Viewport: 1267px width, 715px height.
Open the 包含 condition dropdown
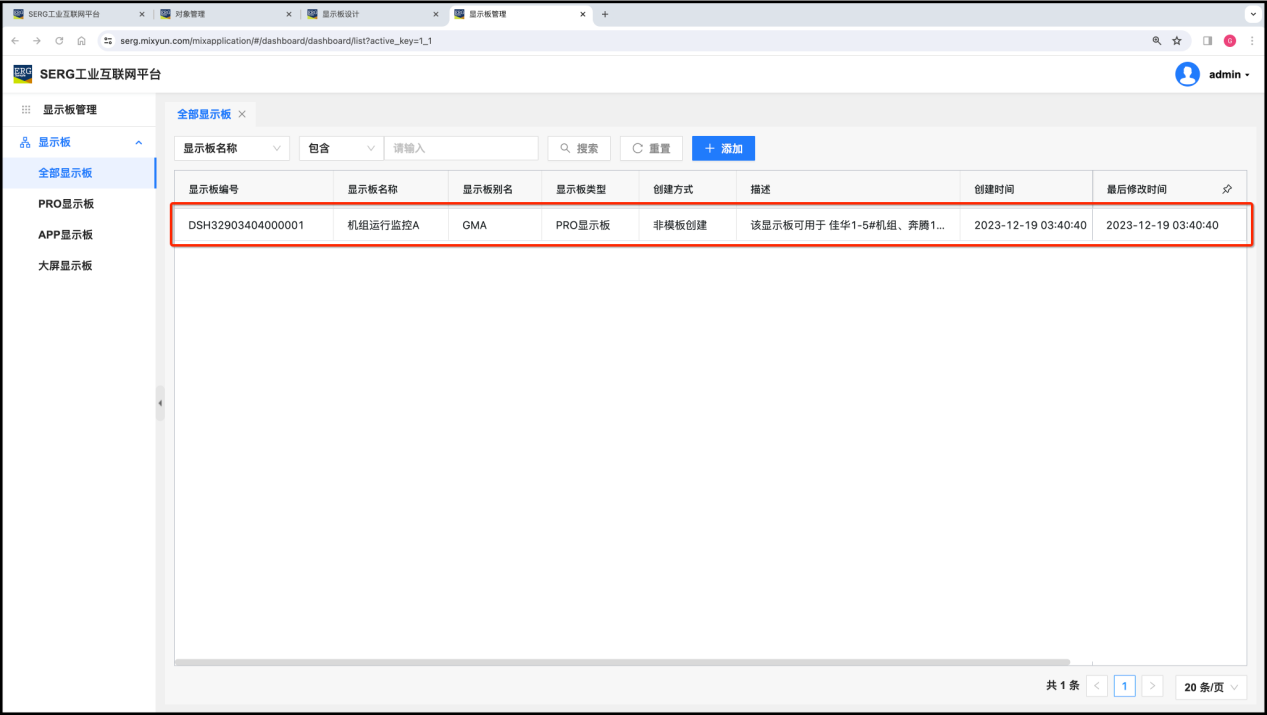click(341, 148)
